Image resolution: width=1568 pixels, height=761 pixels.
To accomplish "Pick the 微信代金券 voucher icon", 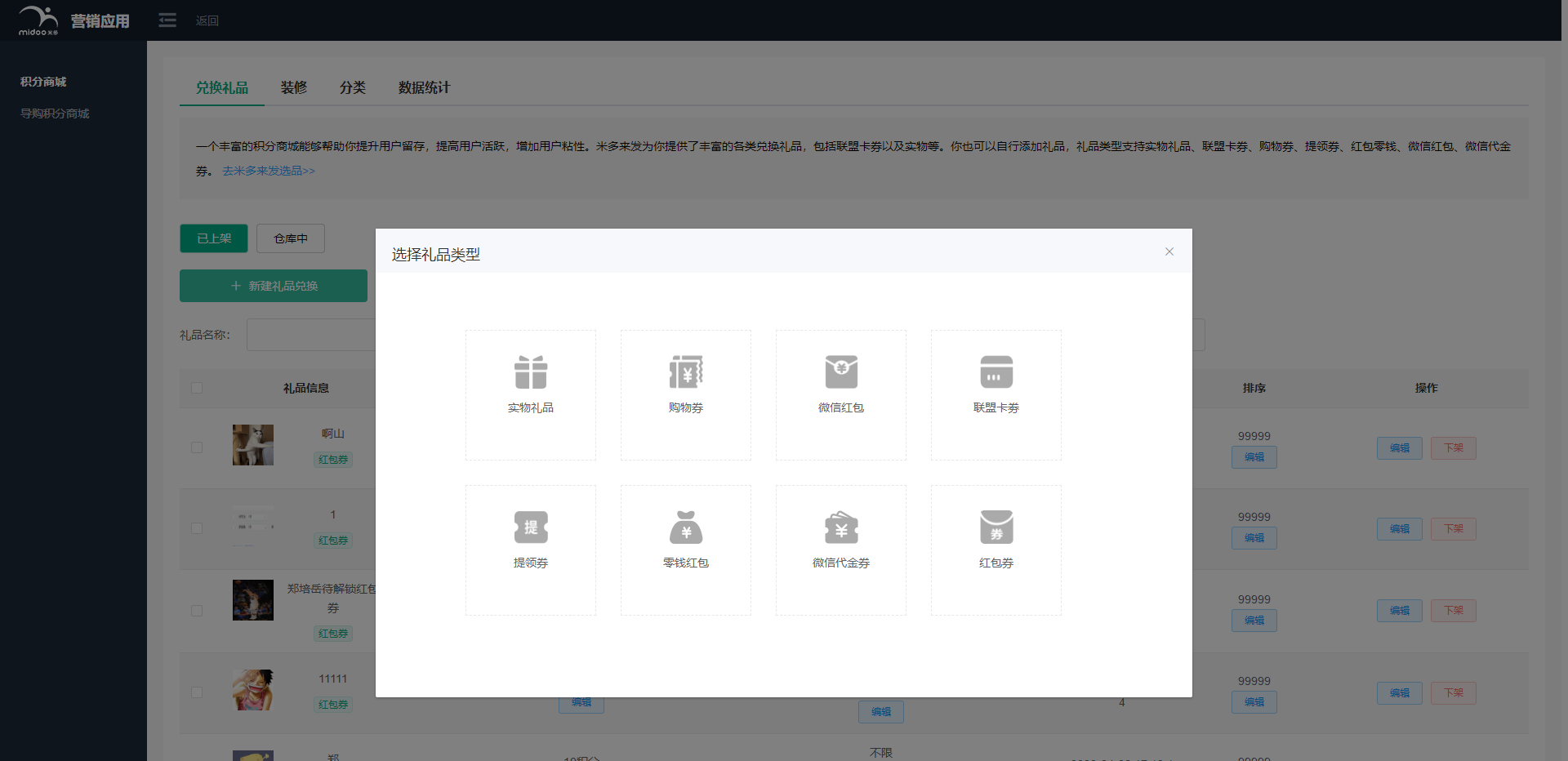I will point(841,527).
